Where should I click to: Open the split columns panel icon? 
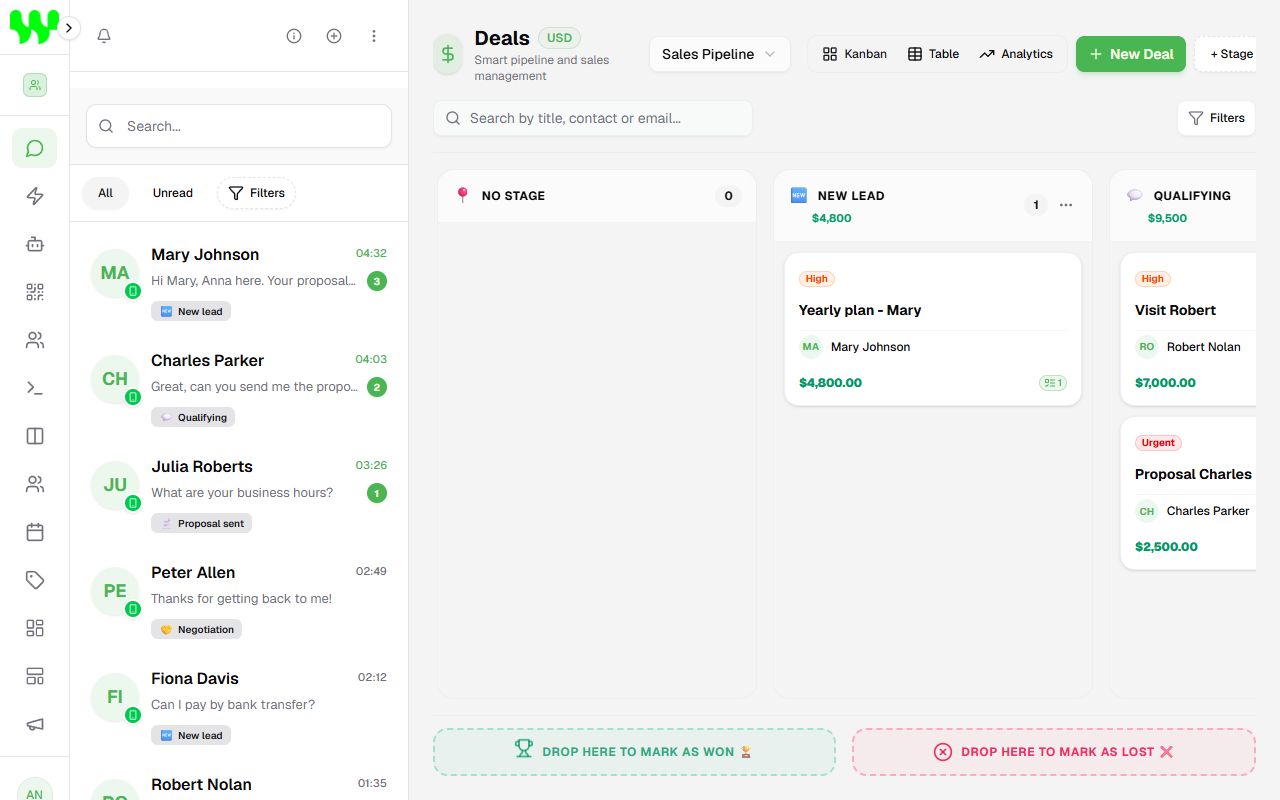coord(35,436)
